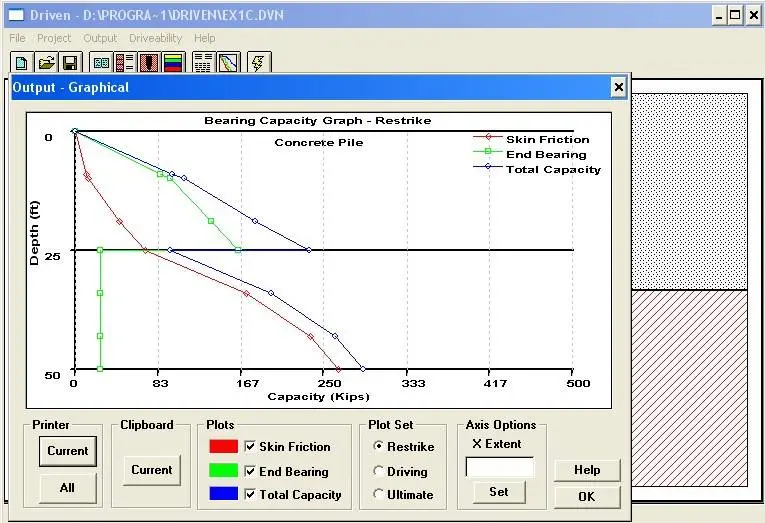The height and width of the screenshot is (523, 765).
Task: Click the soil layer list icon
Action: click(125, 62)
